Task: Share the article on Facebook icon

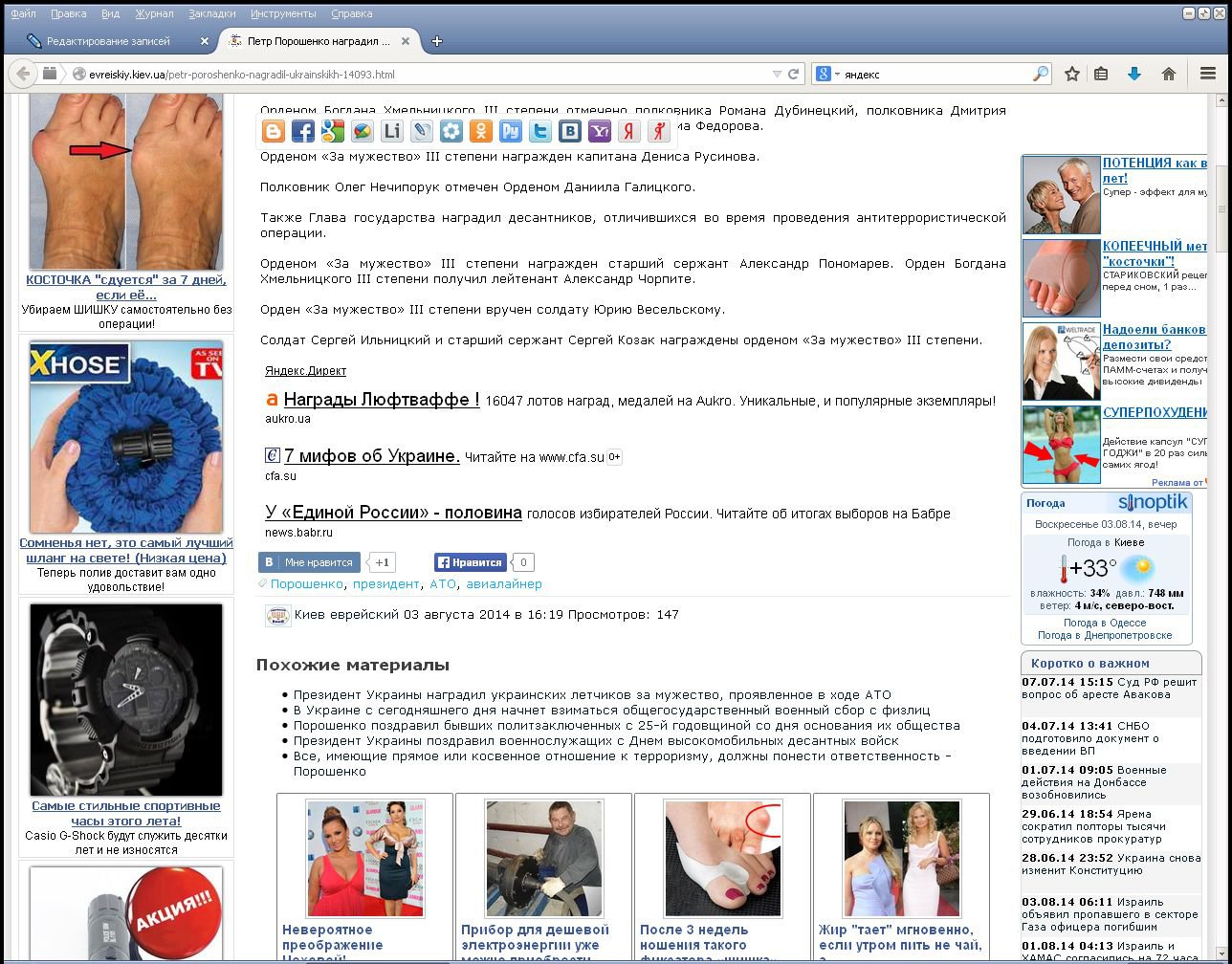Action: click(x=302, y=132)
